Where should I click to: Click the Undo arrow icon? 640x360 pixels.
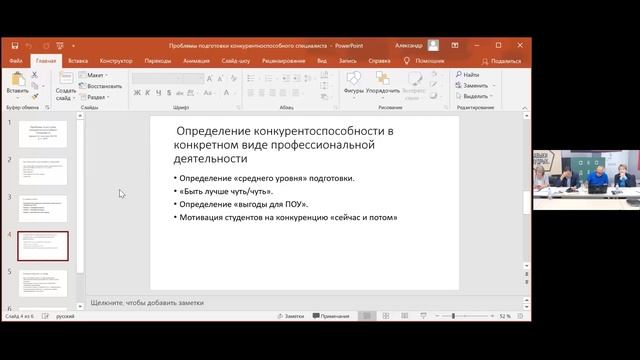[29, 45]
